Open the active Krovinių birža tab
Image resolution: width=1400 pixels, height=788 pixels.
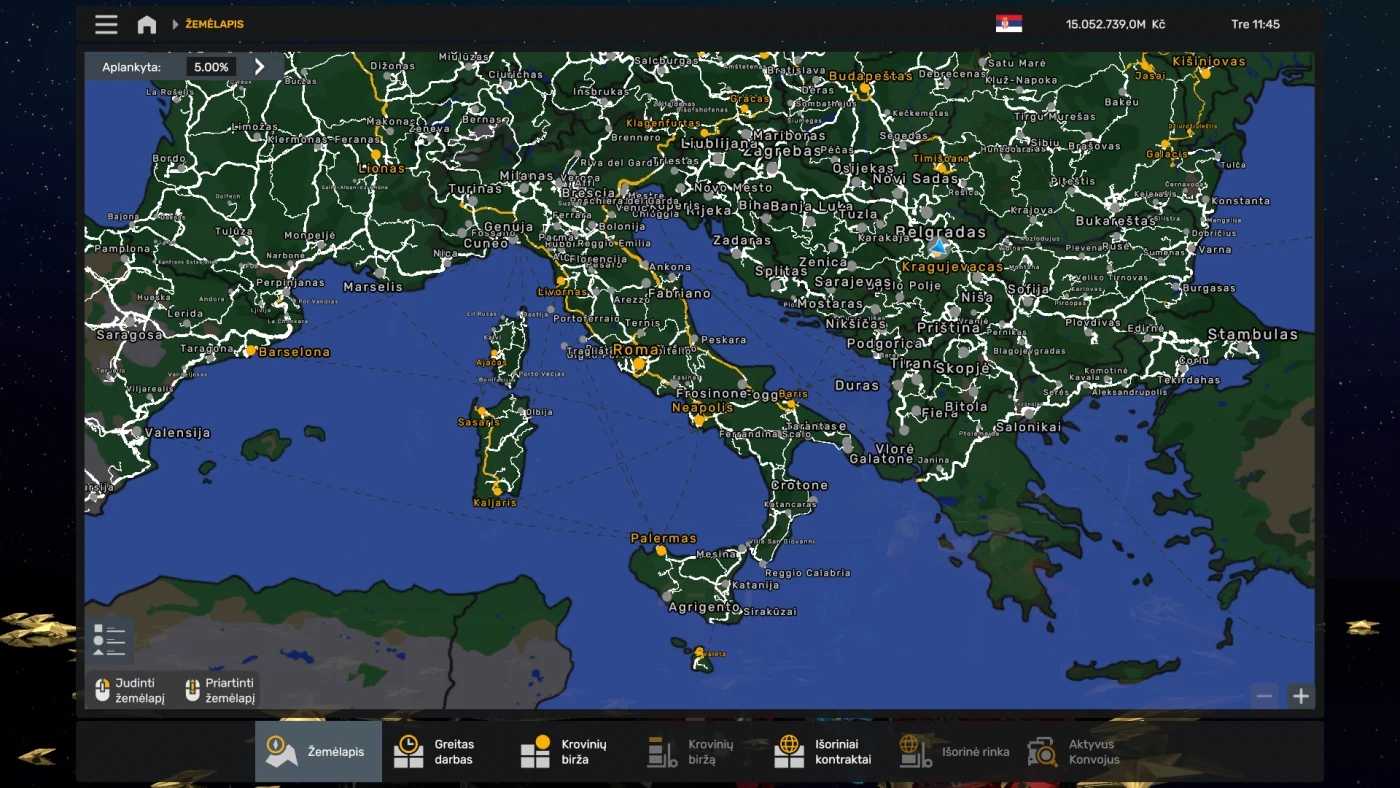[563, 752]
